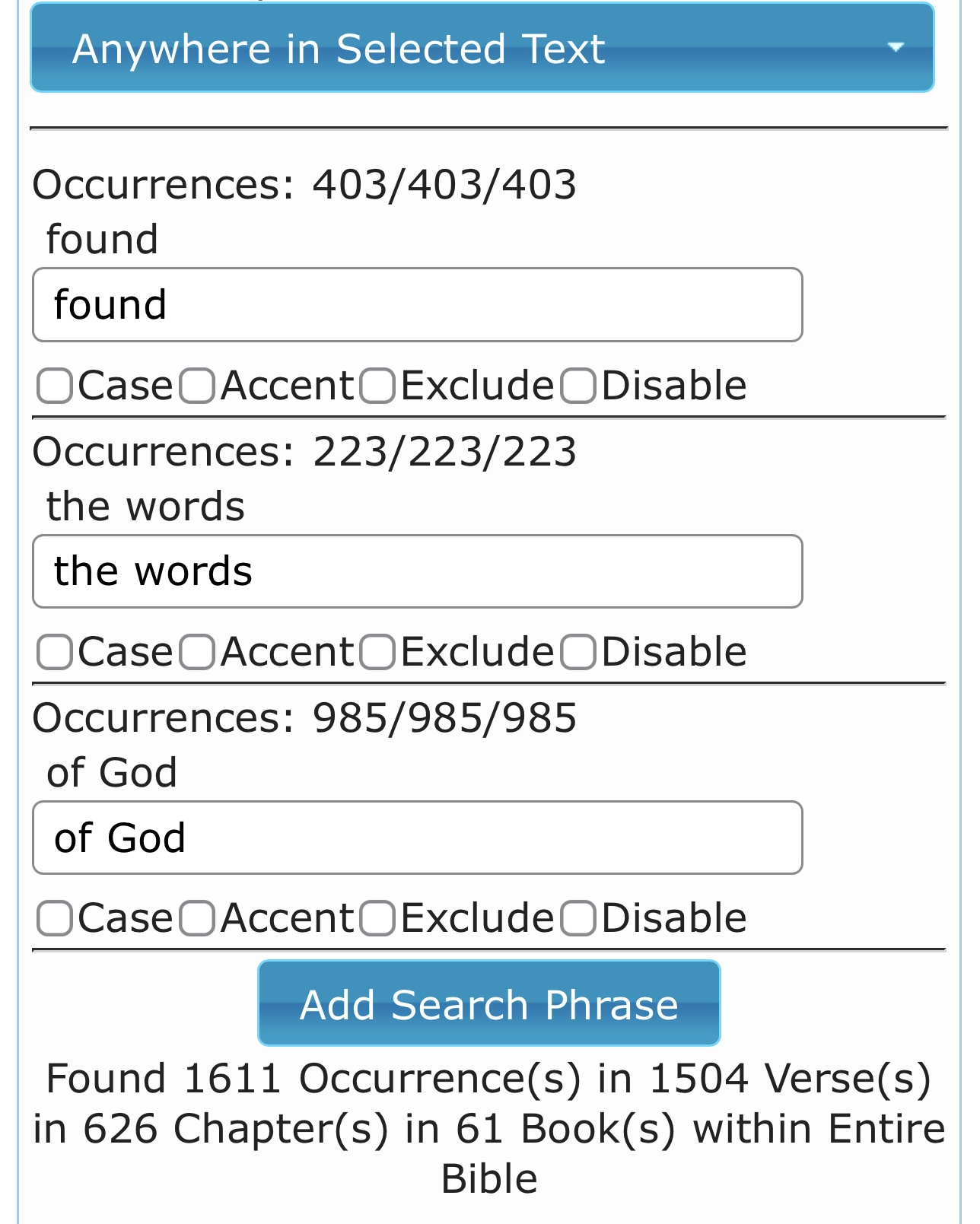
Task: Click the 'the words' search input field
Action: (417, 571)
